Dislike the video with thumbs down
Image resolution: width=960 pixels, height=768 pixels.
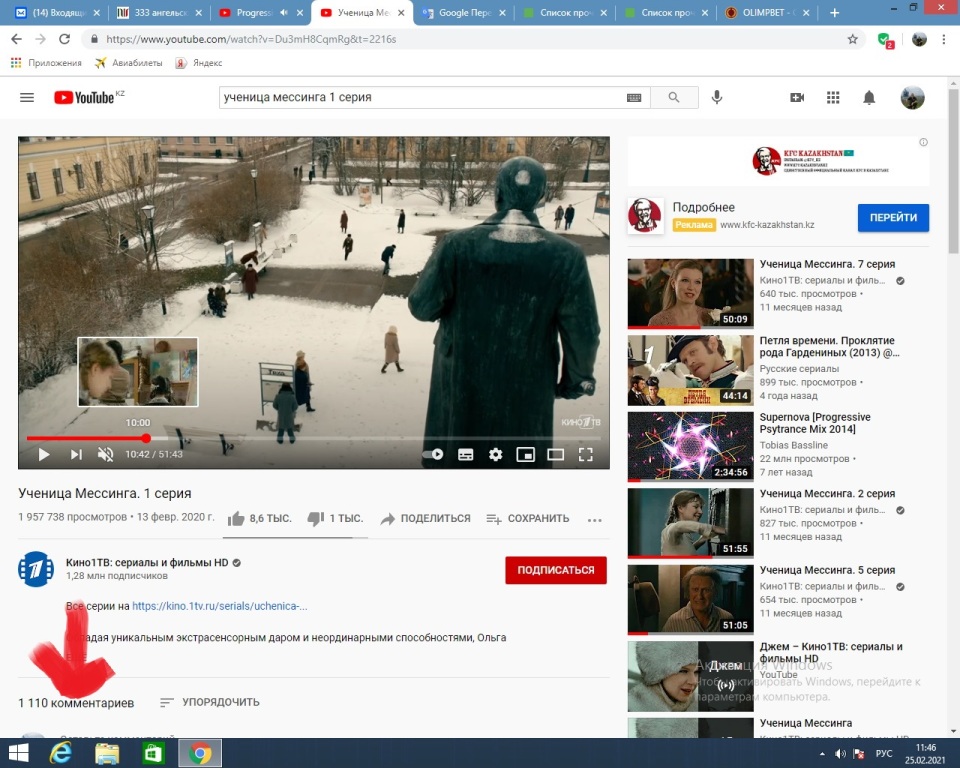pos(335,519)
